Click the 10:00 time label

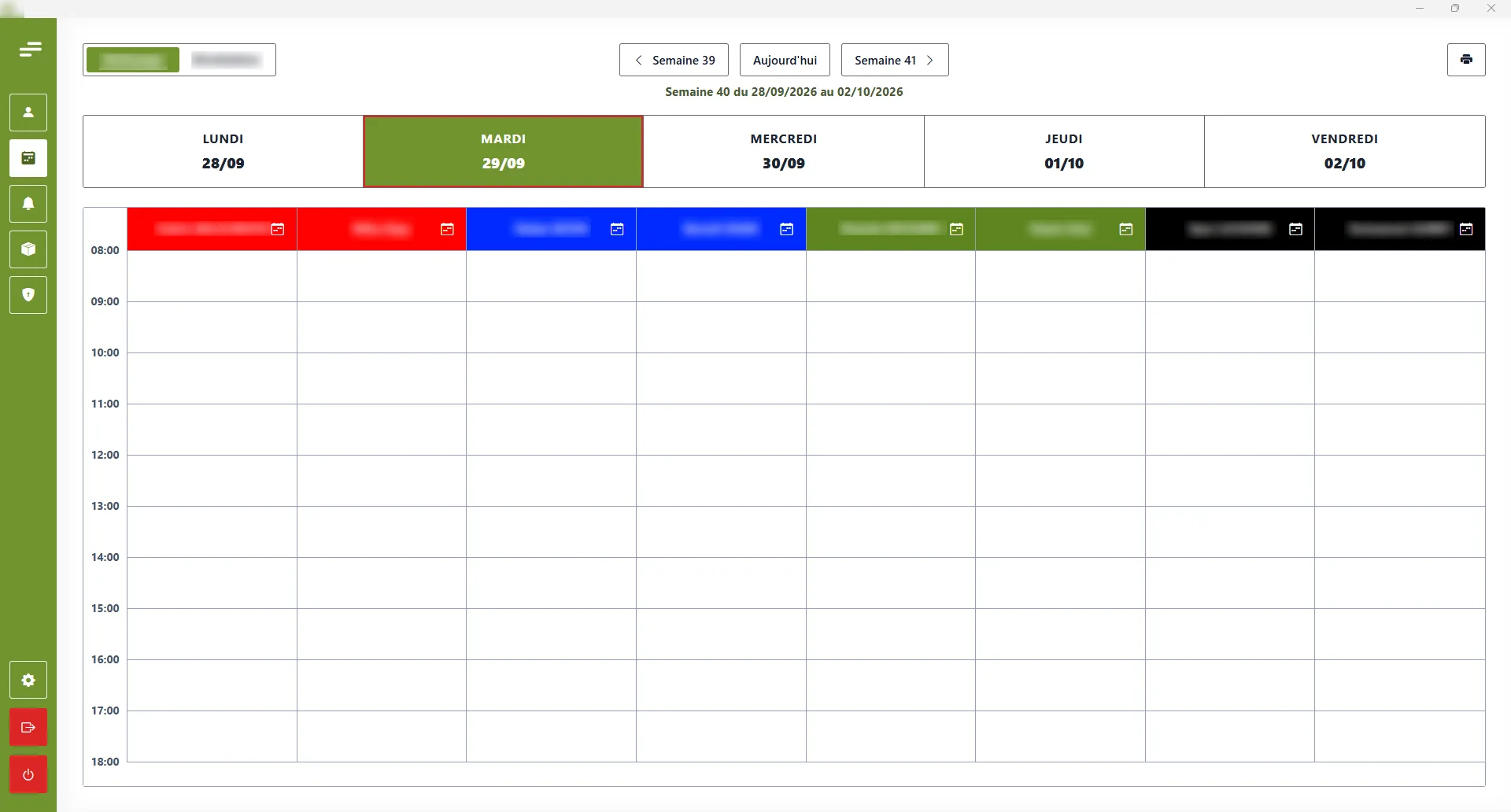105,352
